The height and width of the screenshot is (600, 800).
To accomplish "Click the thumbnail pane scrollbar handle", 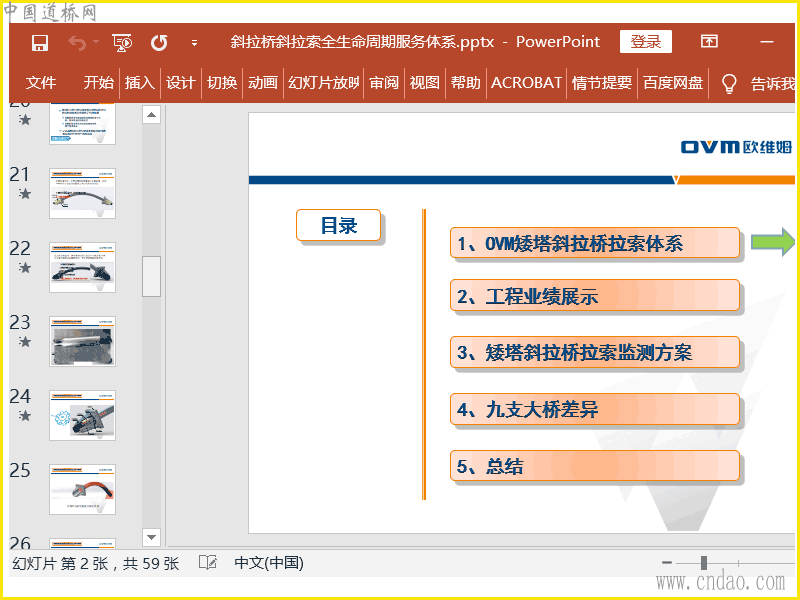I will tap(152, 276).
